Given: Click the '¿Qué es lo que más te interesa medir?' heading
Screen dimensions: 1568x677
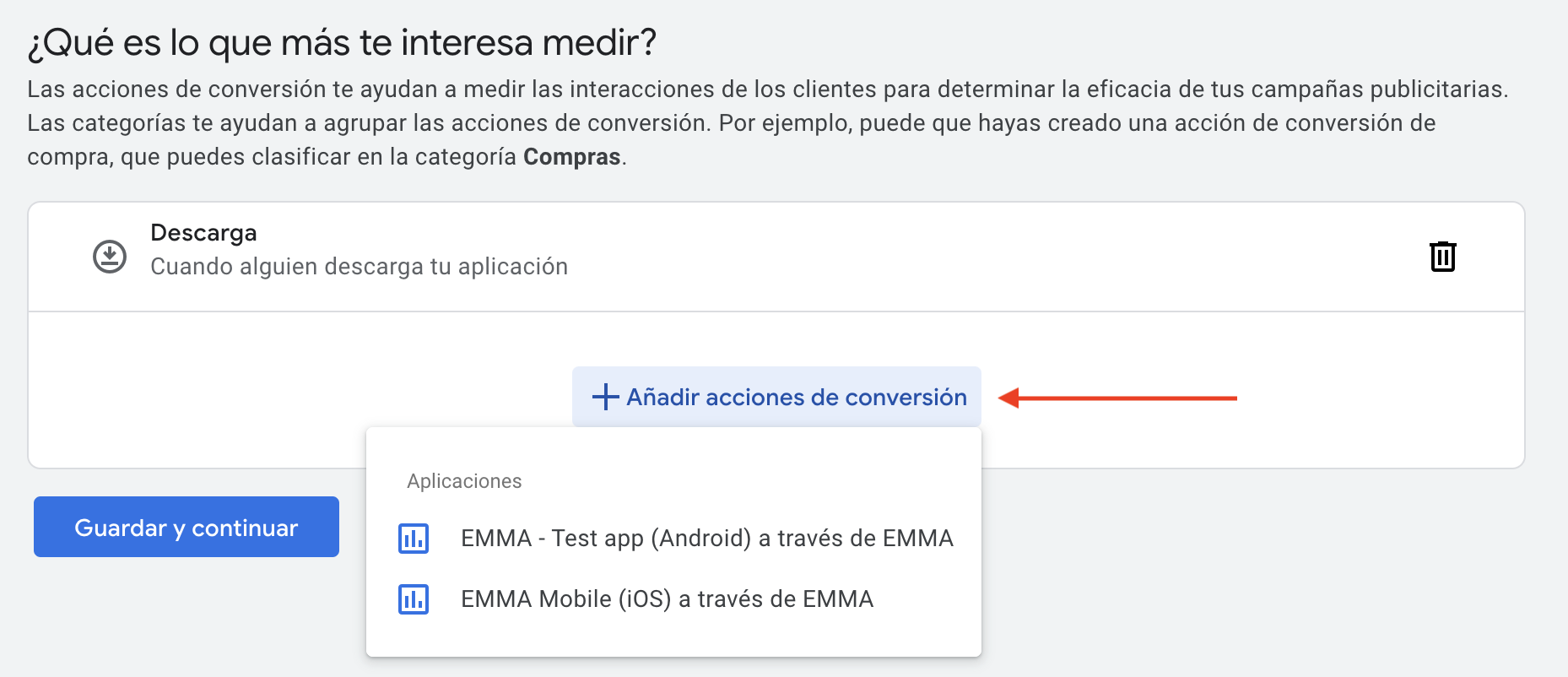Looking at the screenshot, I should [342, 42].
